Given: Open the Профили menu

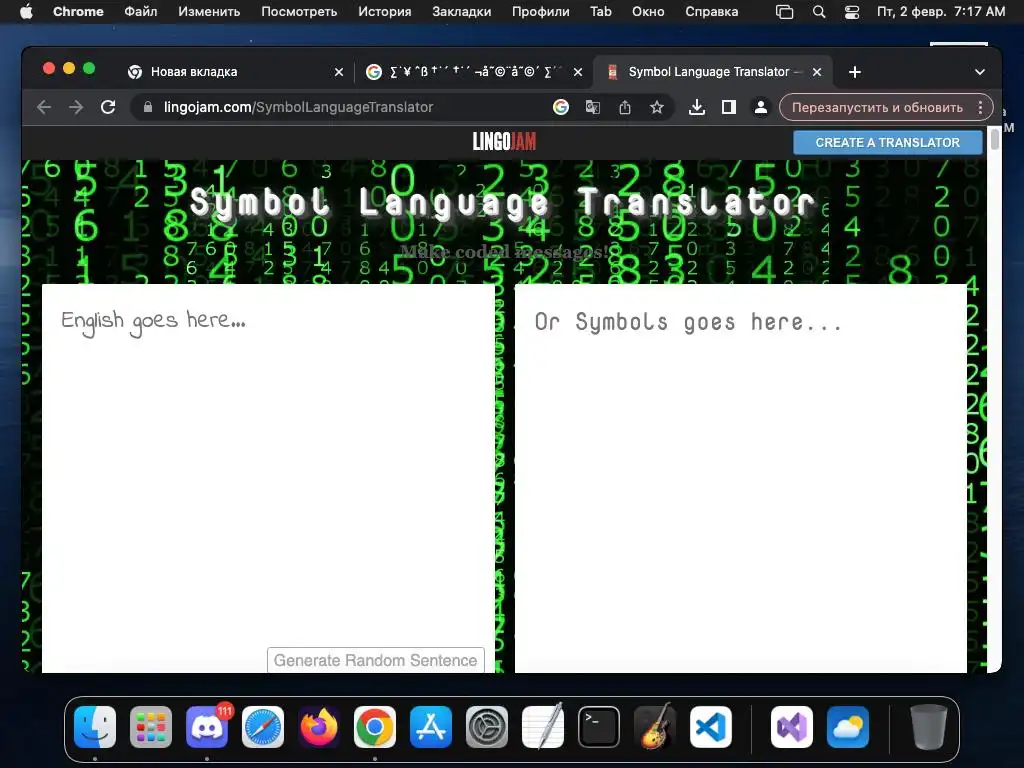Looking at the screenshot, I should coord(540,11).
